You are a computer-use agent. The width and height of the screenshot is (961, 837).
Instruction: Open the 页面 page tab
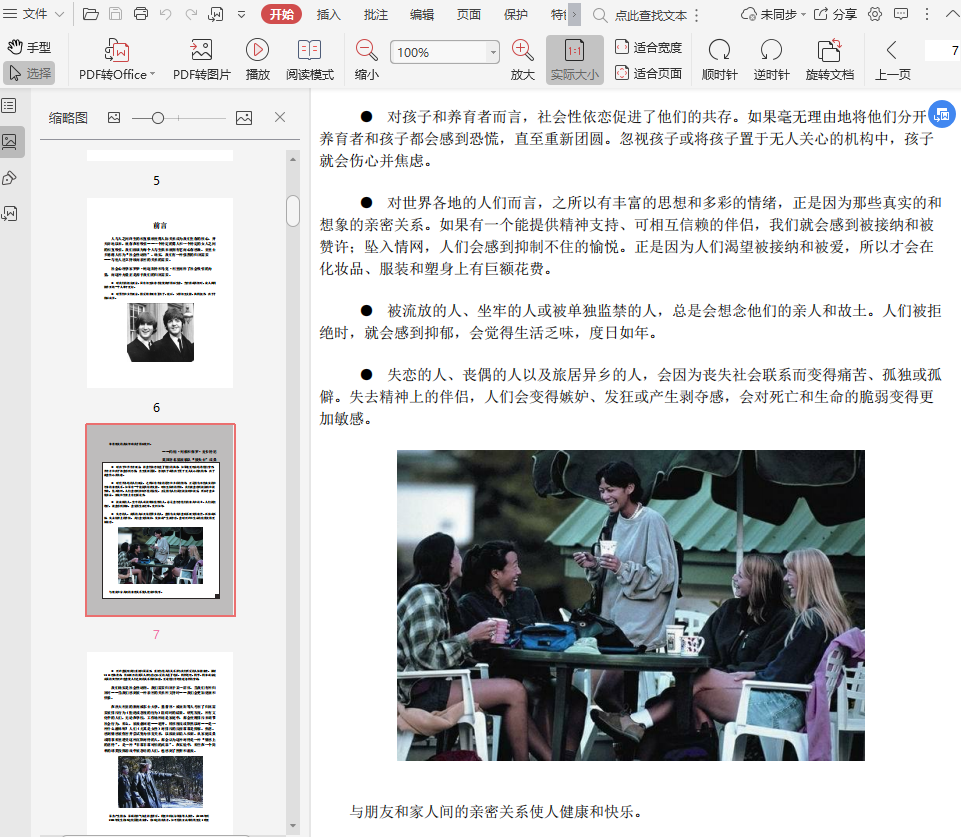(468, 14)
